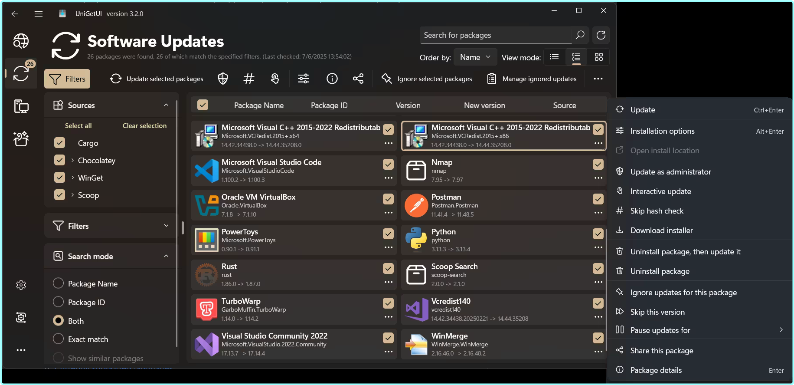The height and width of the screenshot is (385, 794).
Task: Open the Installed Packages sidebar icon
Action: [21, 107]
